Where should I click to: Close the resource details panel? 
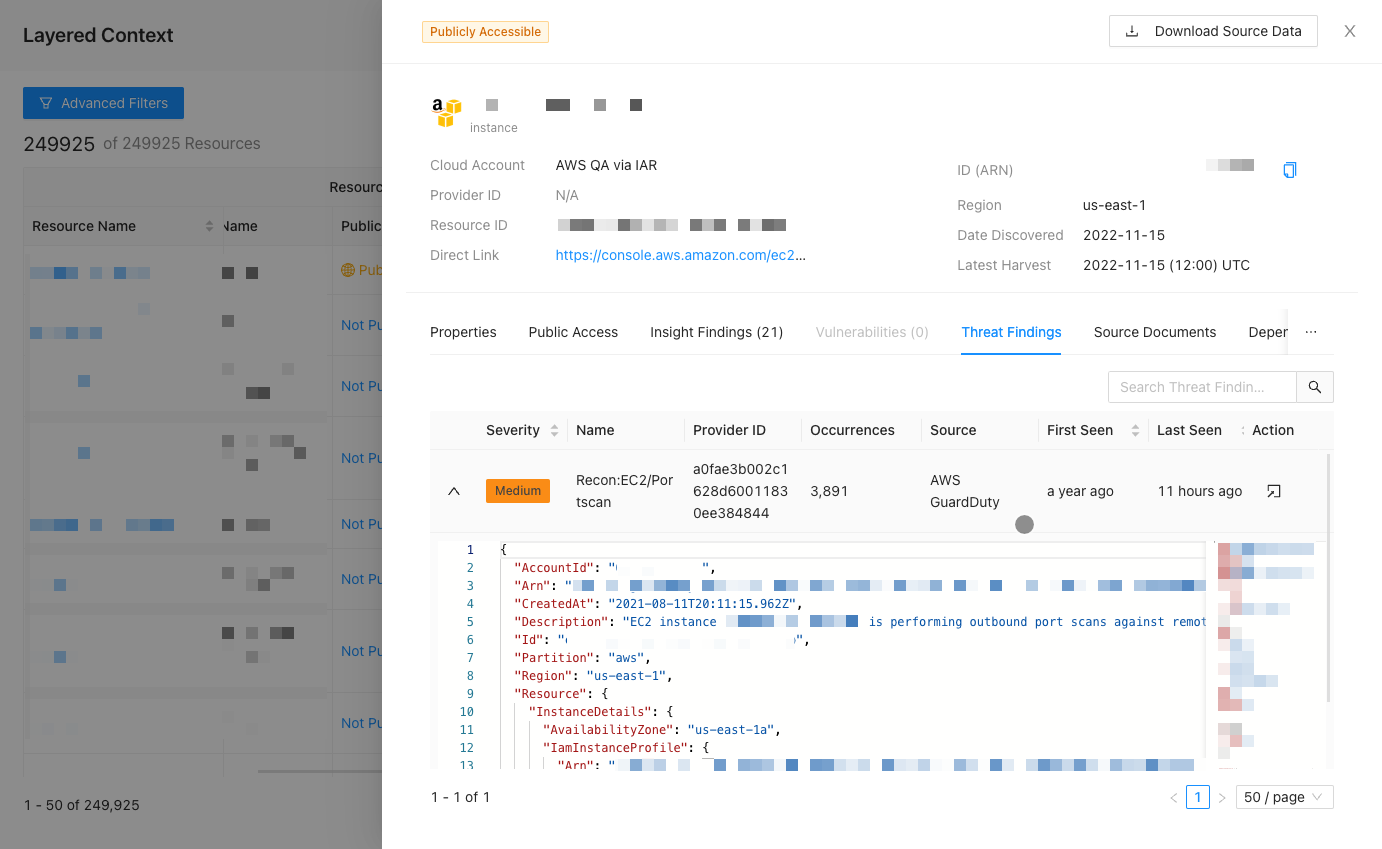pos(1350,31)
